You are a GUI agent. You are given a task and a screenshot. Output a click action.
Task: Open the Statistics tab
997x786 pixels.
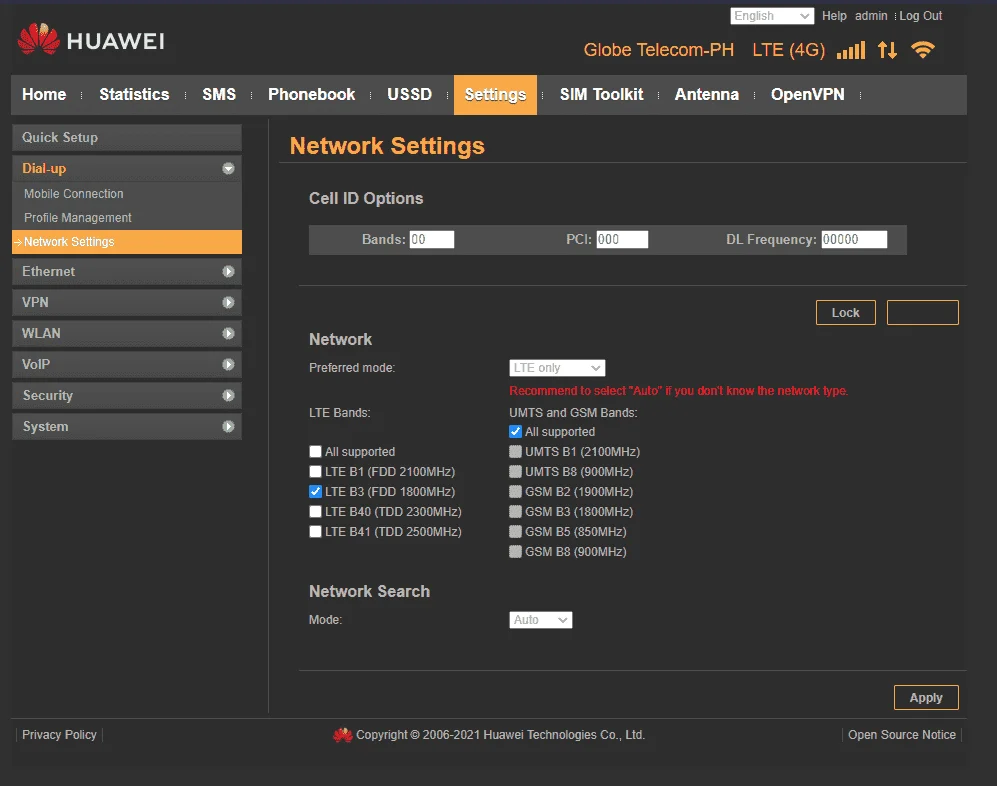[134, 95]
